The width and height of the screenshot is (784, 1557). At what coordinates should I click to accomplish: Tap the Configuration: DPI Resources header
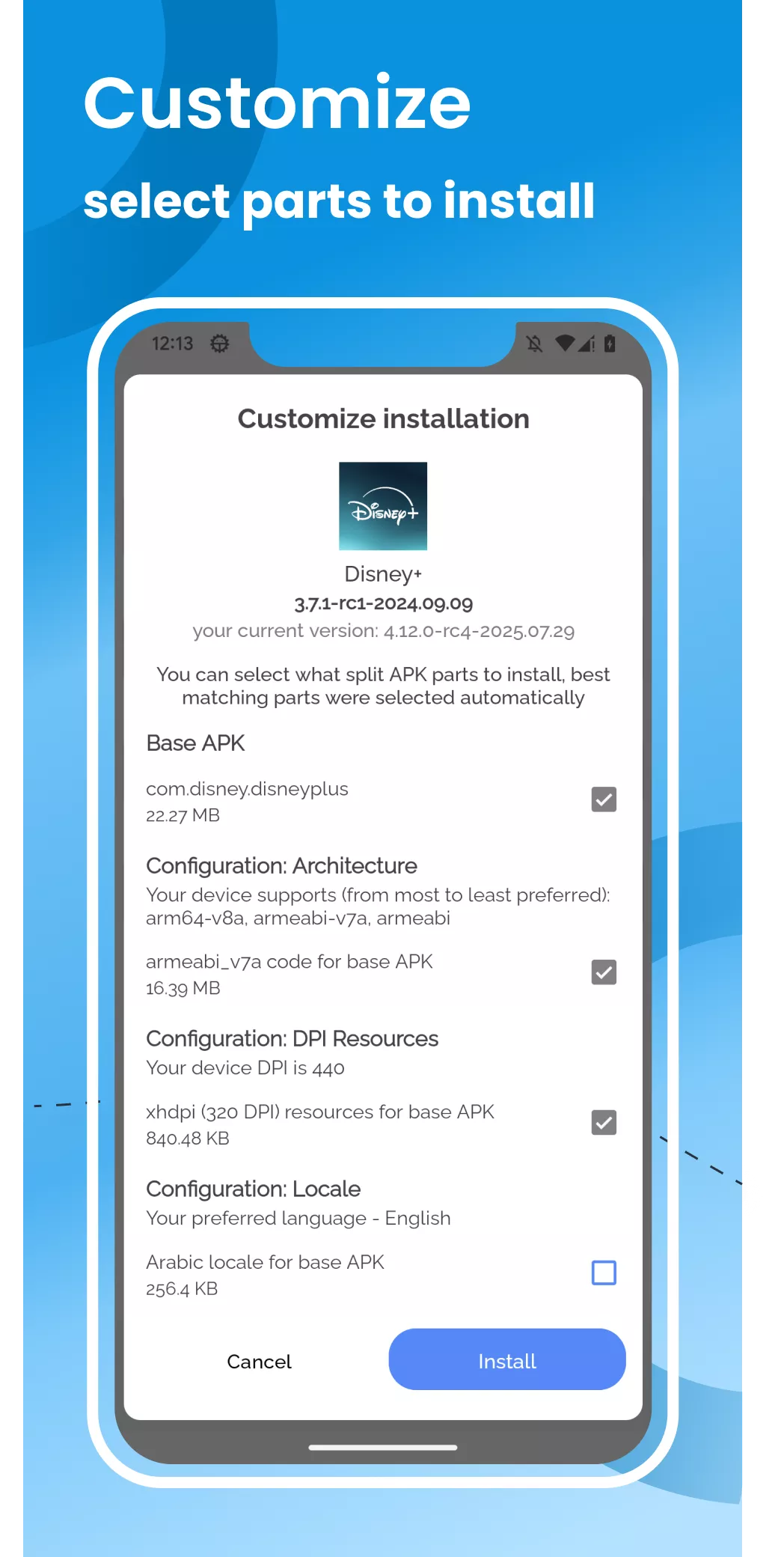(292, 1038)
